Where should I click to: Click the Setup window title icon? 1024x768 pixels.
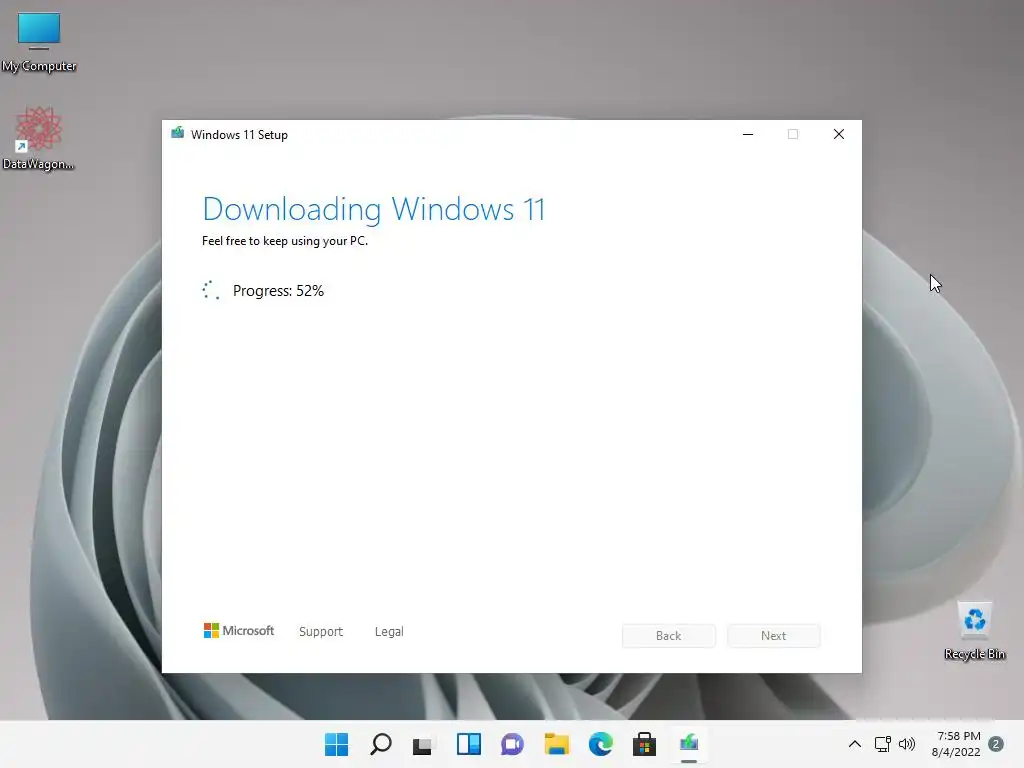coord(178,133)
